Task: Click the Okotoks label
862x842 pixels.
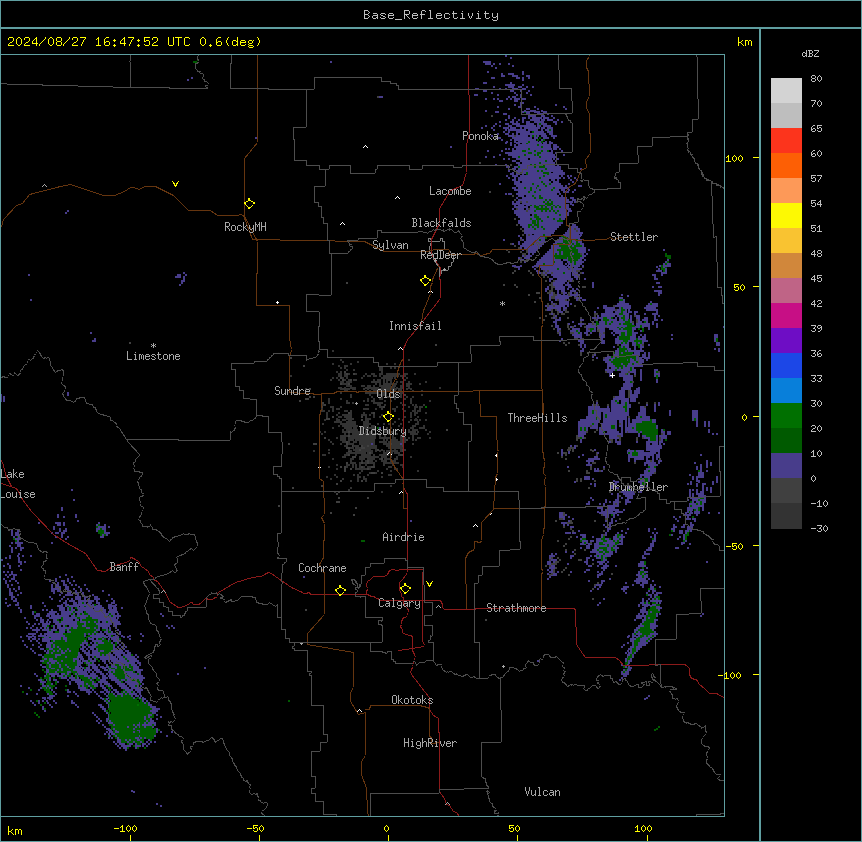Action: click(x=412, y=700)
